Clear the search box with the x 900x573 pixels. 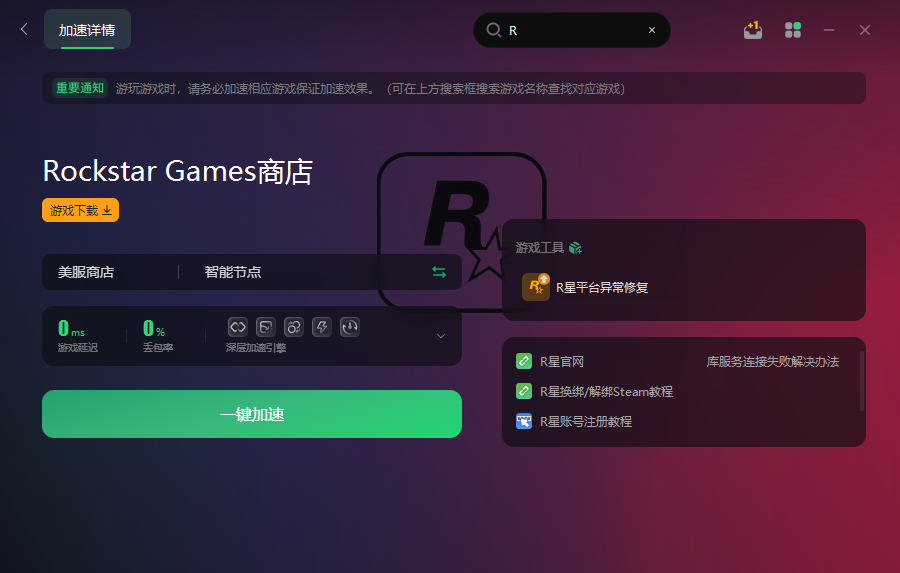(652, 30)
